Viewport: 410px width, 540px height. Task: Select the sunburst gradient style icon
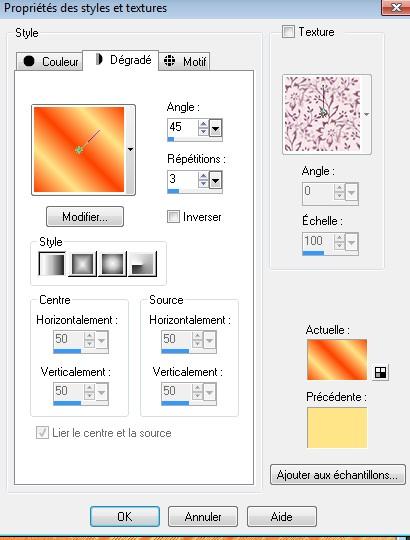tap(112, 264)
